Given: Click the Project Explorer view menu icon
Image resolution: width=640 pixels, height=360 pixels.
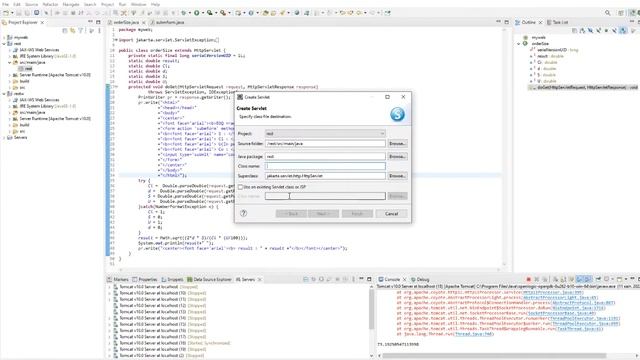Looking at the screenshot, I should tap(99, 31).
